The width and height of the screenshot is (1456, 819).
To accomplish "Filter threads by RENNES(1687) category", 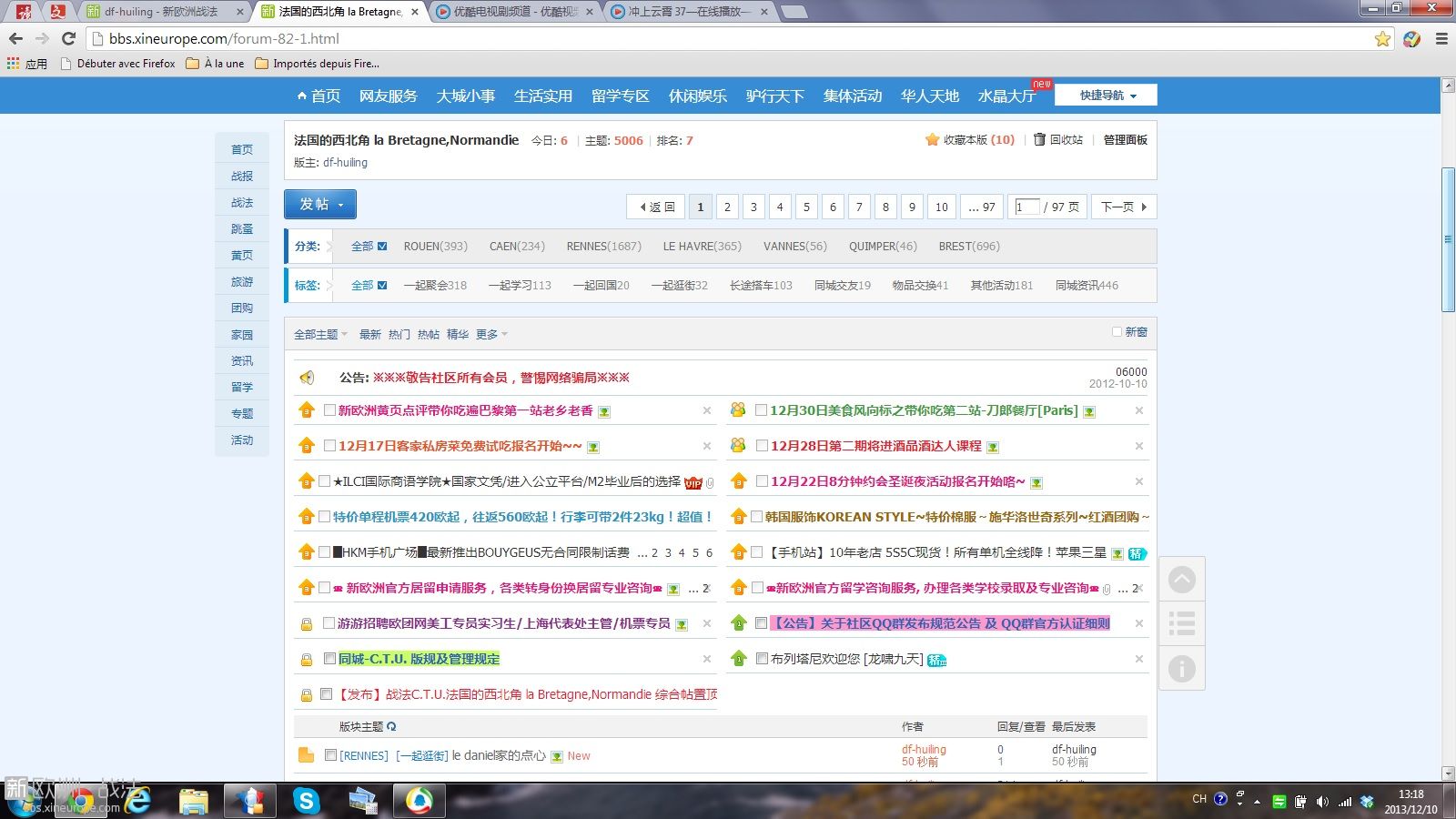I will 603,247.
